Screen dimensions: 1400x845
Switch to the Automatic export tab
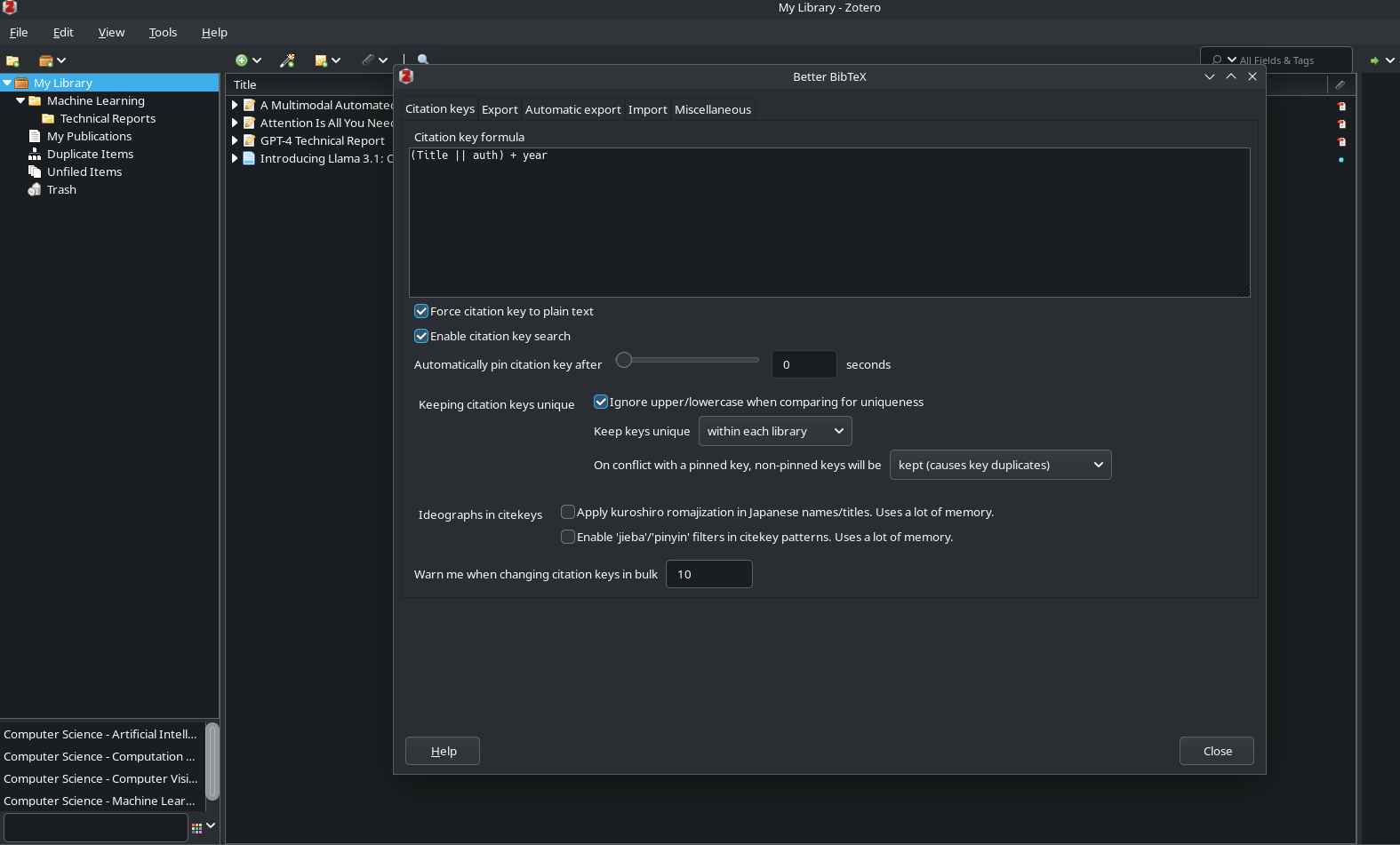tap(572, 109)
